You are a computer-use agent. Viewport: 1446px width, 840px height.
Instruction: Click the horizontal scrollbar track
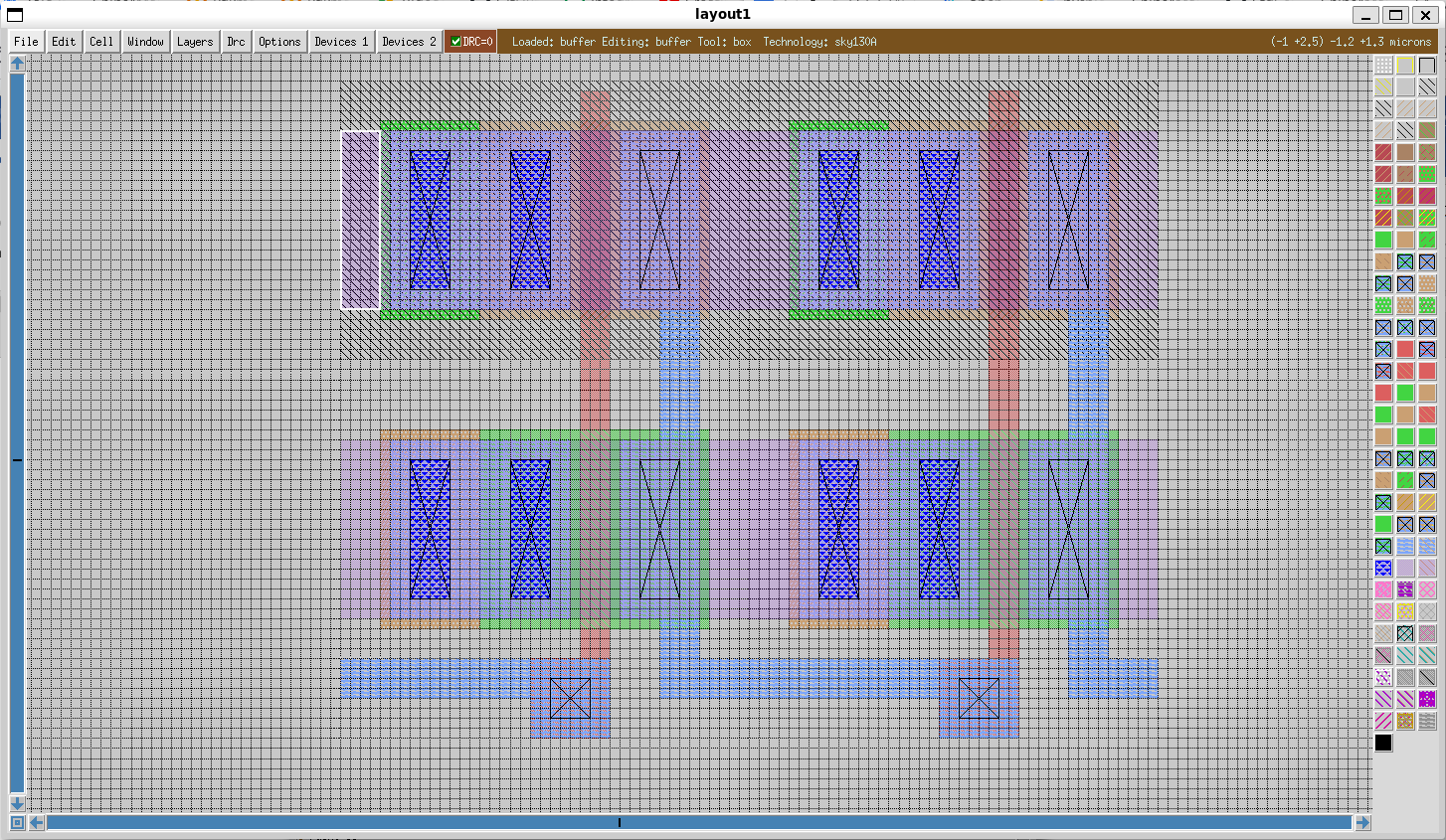699,822
